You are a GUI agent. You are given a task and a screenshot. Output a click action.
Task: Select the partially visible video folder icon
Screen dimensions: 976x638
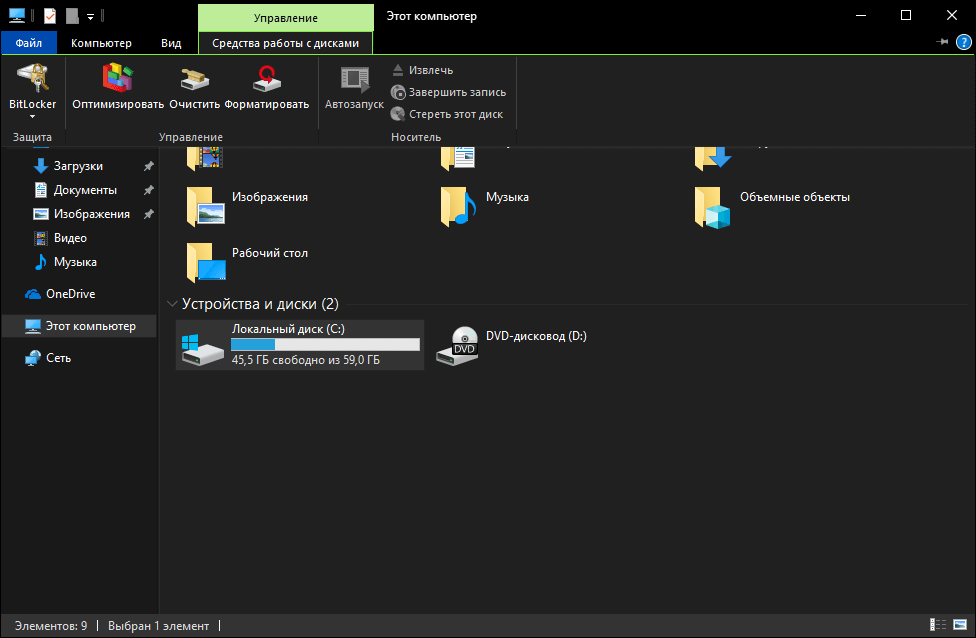(x=205, y=158)
